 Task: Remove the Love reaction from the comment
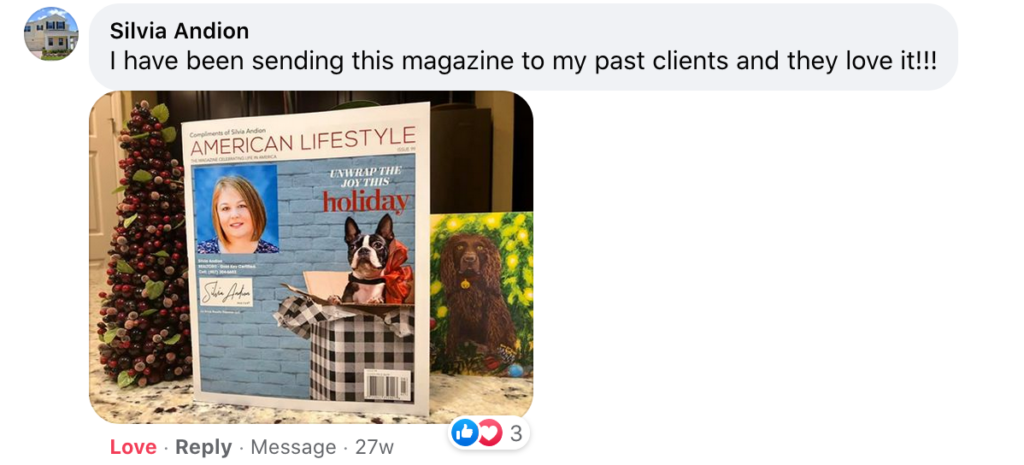(x=133, y=447)
